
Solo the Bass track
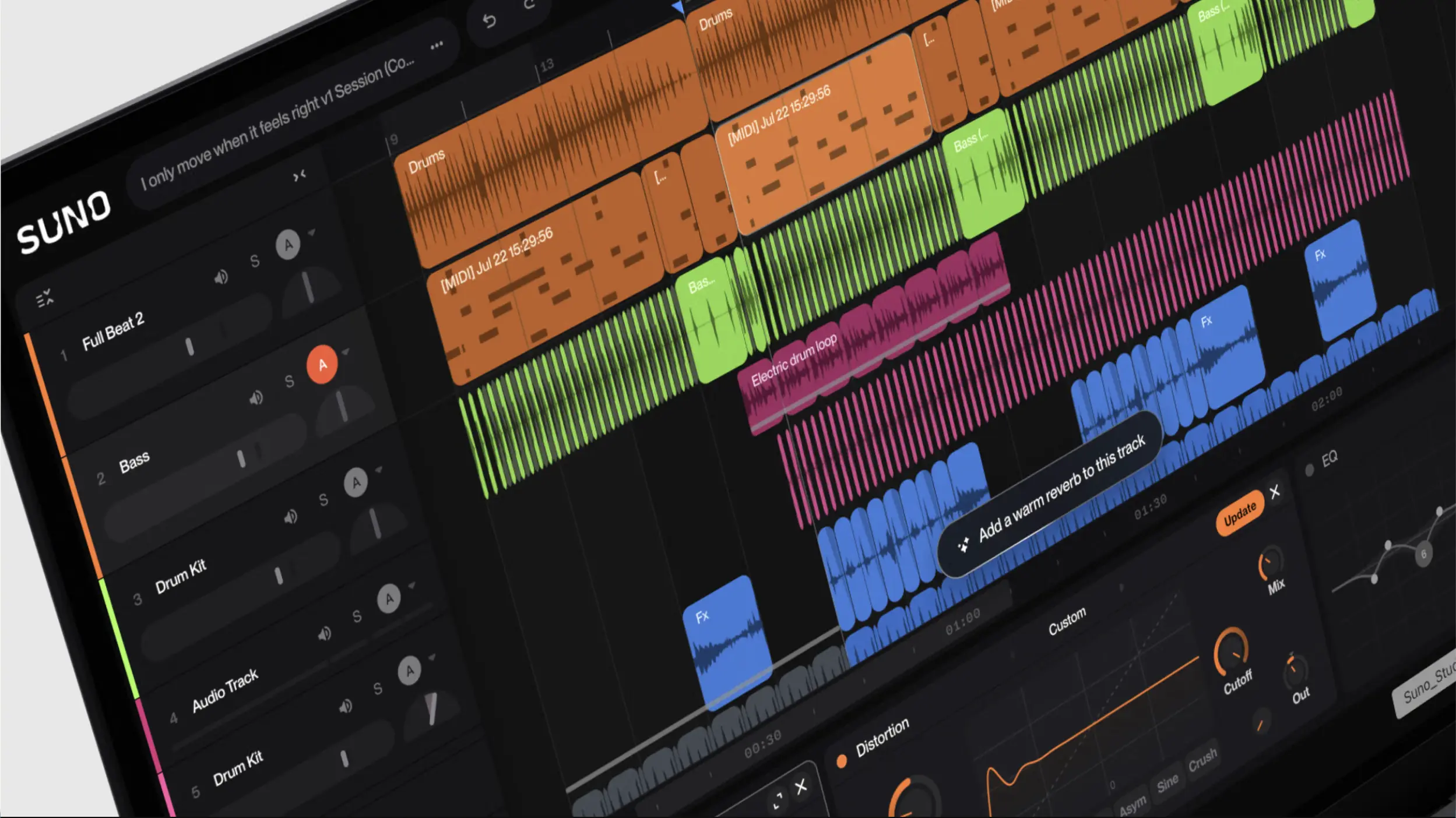(x=289, y=382)
